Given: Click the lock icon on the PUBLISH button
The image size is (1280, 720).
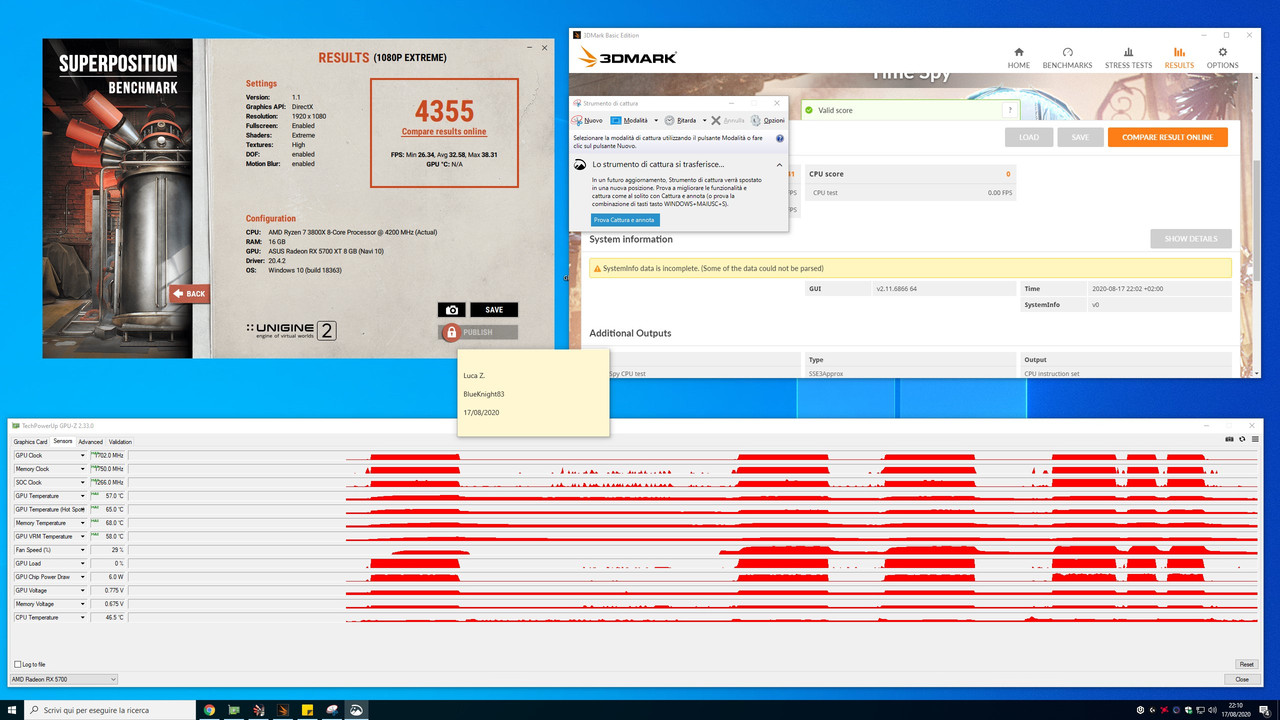Looking at the screenshot, I should coord(451,332).
